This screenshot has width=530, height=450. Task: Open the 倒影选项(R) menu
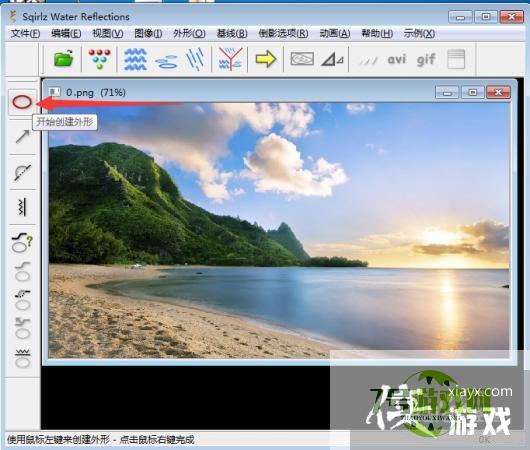(x=283, y=33)
